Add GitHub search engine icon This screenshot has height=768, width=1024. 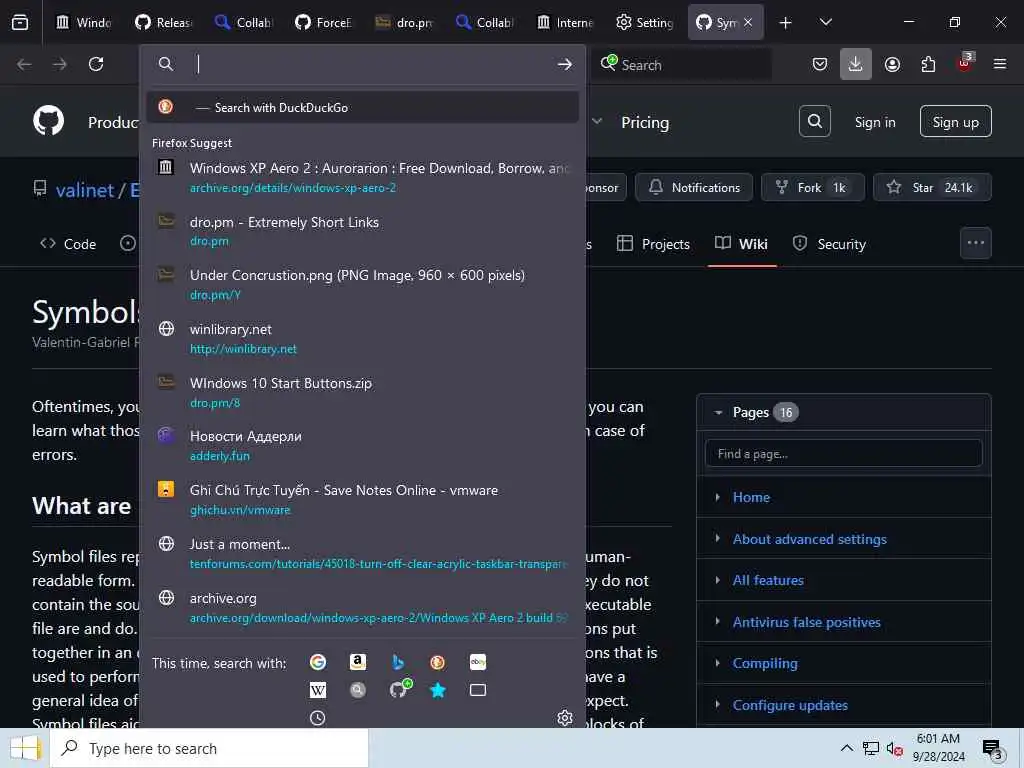(400, 688)
